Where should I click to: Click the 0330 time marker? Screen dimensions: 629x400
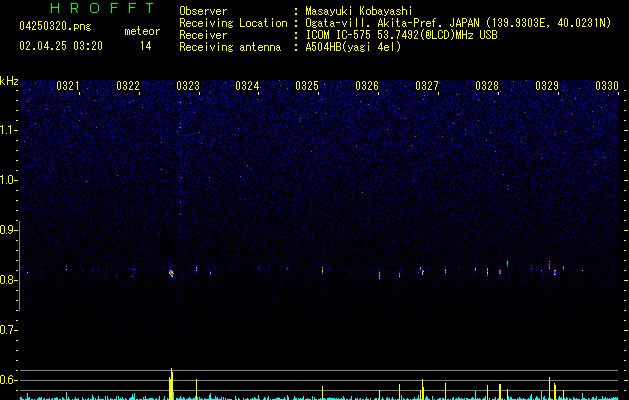[607, 86]
